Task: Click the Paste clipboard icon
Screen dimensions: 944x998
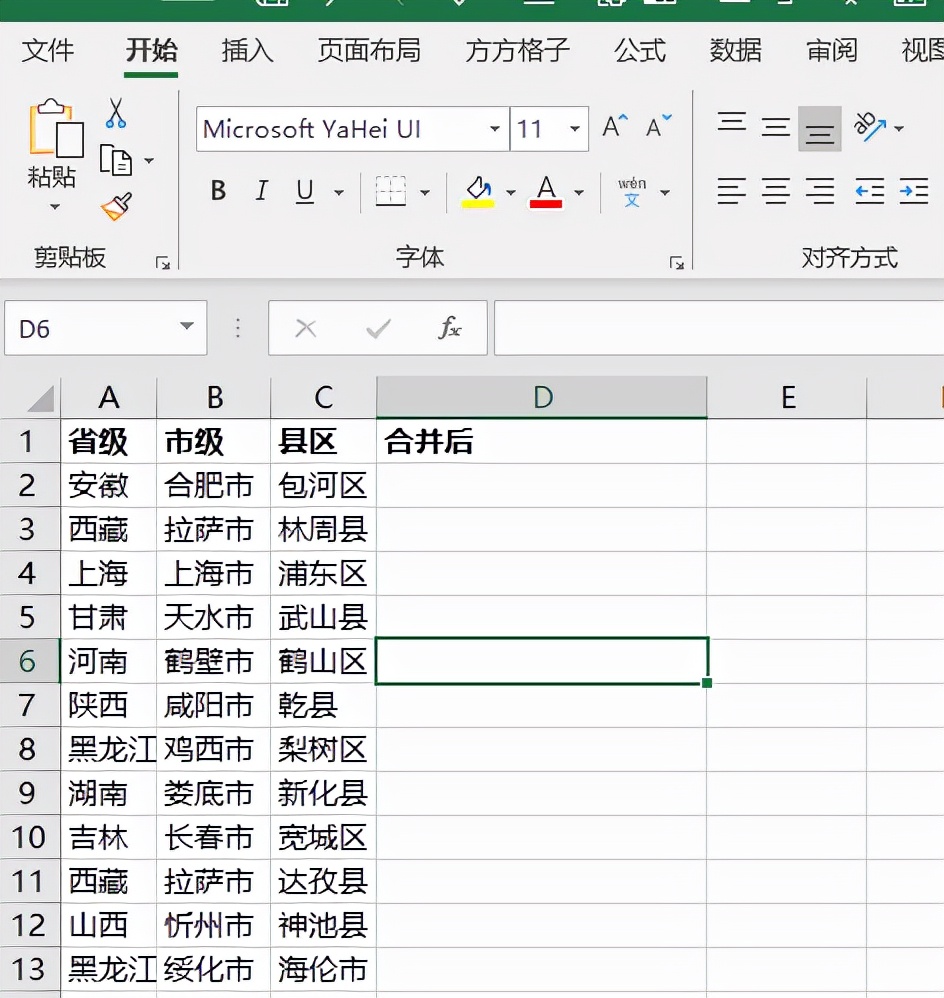Action: click(55, 128)
